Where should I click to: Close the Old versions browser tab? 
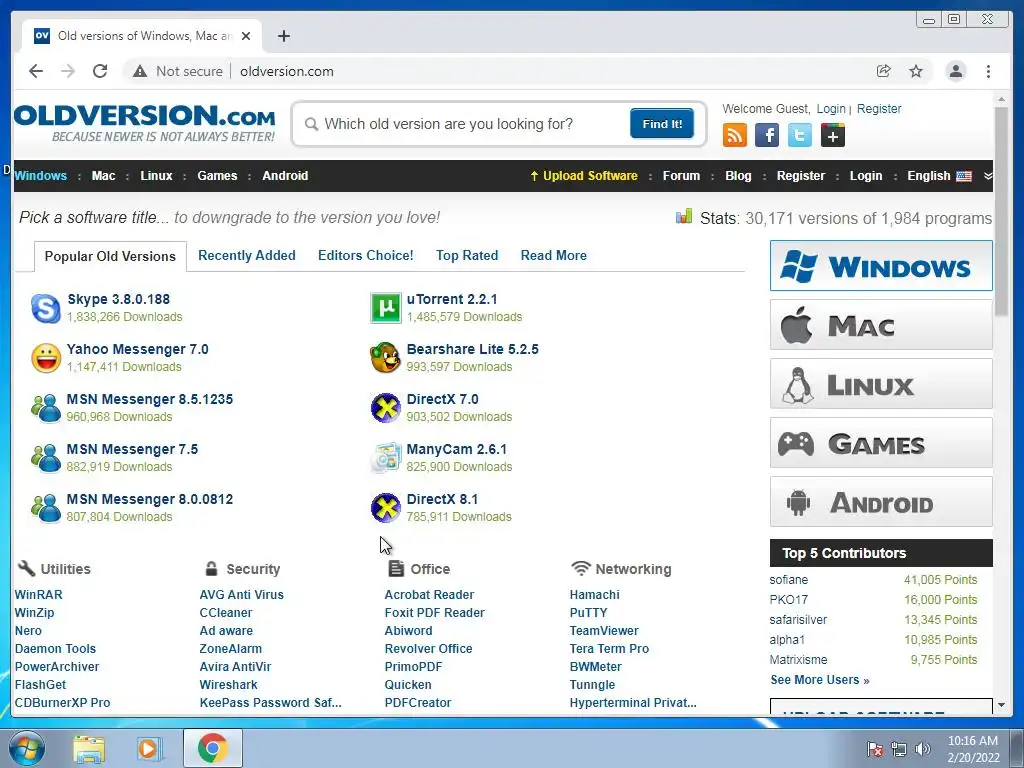(246, 36)
